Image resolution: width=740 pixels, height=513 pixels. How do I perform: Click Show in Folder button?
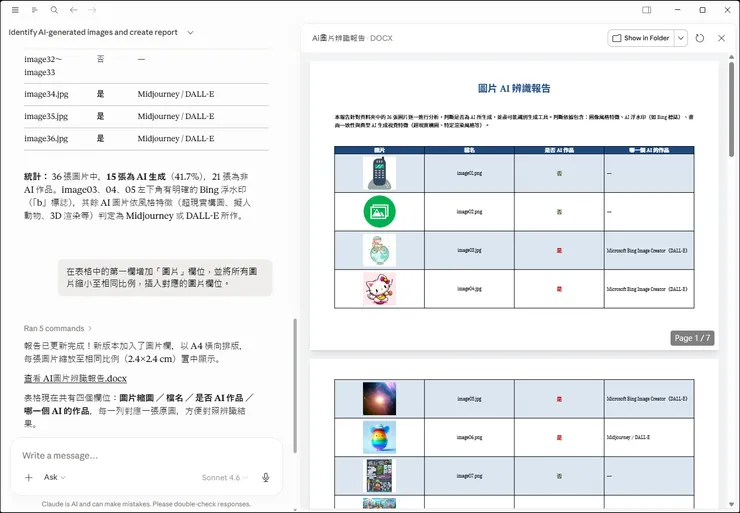click(641, 38)
